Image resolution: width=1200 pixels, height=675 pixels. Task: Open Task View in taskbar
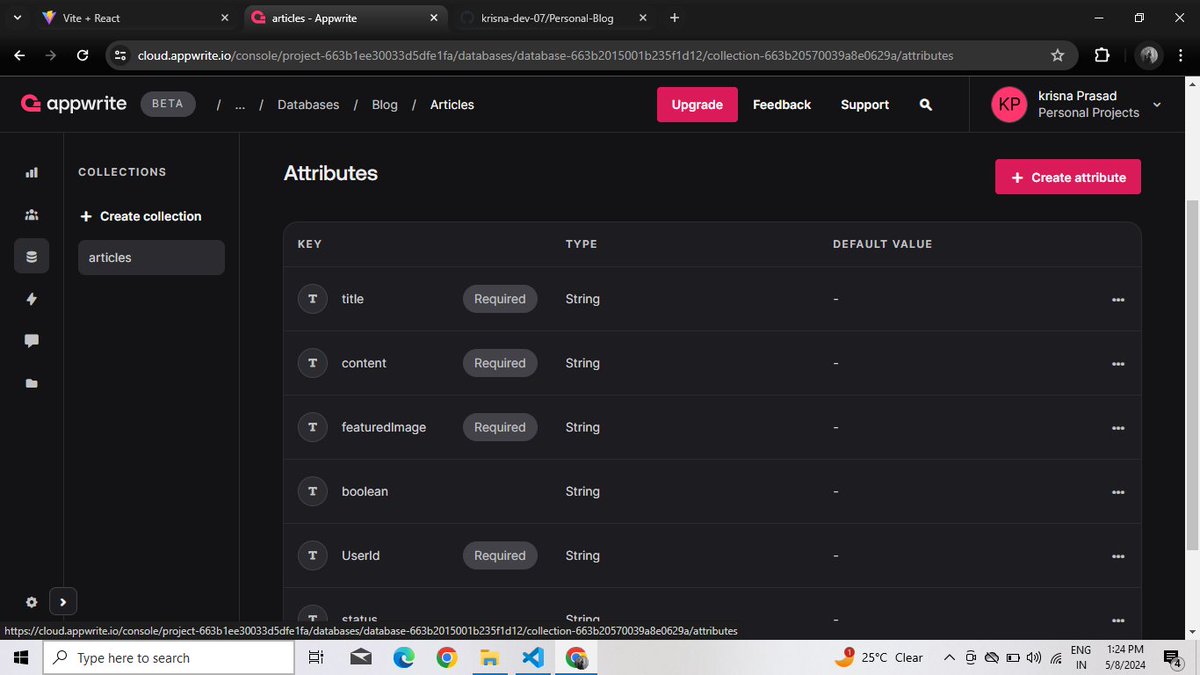[316, 657]
